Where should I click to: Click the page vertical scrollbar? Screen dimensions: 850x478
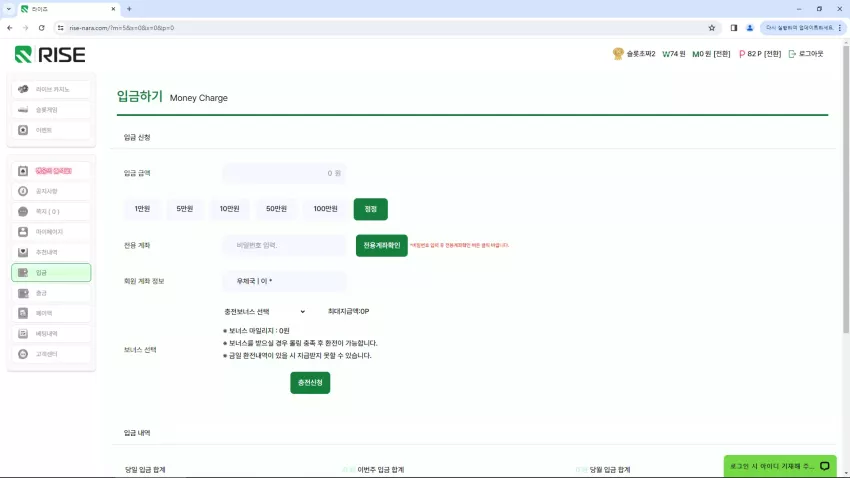click(846, 190)
